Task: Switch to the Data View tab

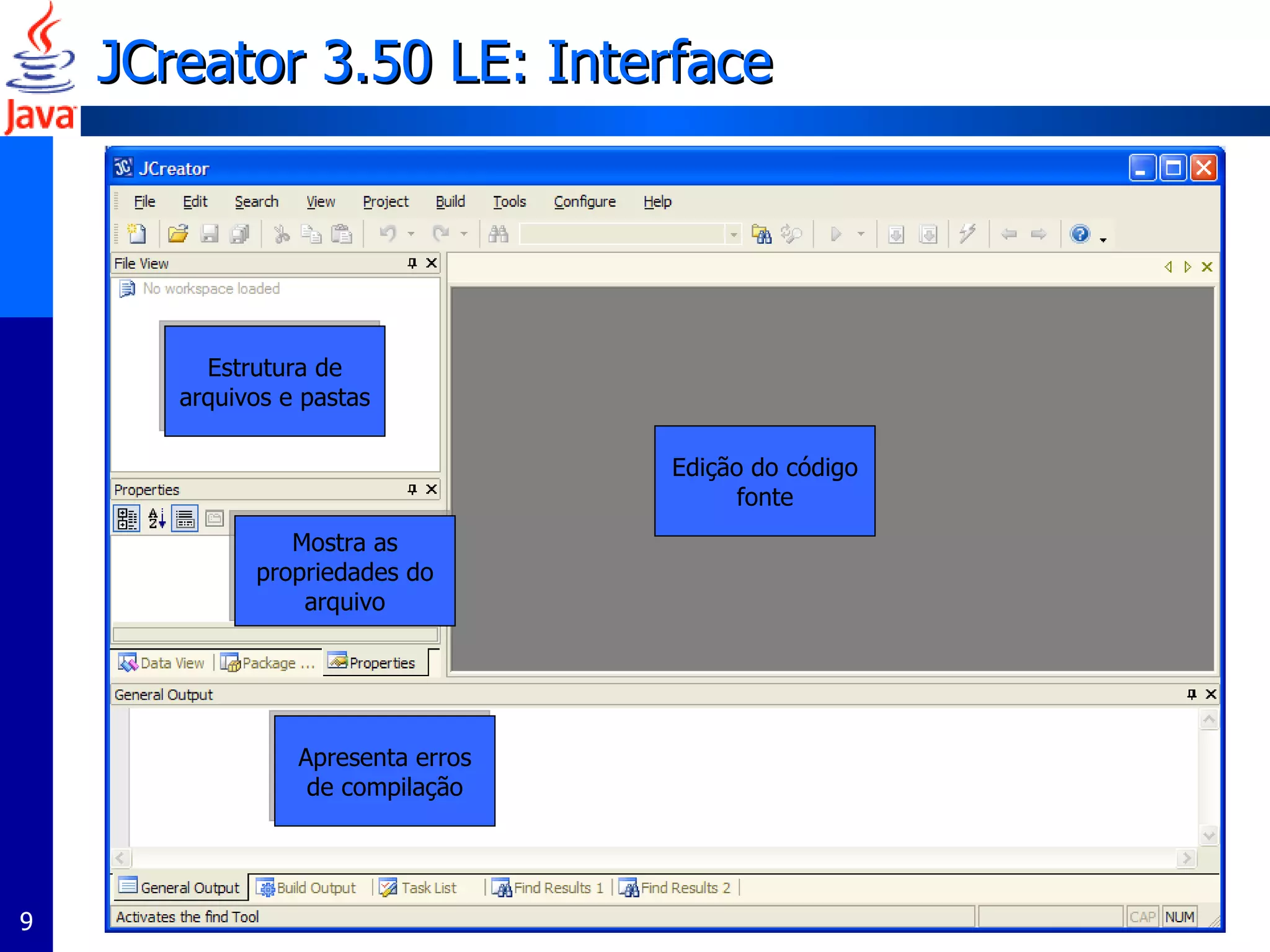Action: tap(161, 663)
